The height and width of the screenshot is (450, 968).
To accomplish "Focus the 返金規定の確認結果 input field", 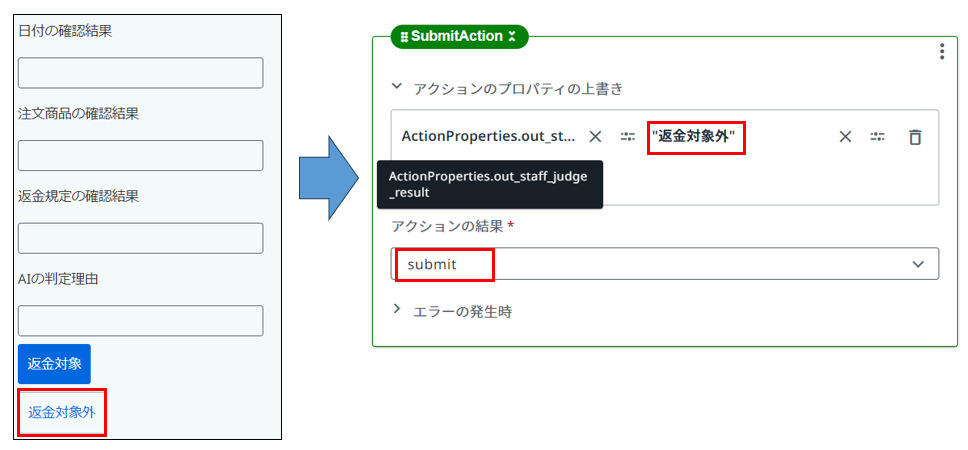I will [141, 238].
